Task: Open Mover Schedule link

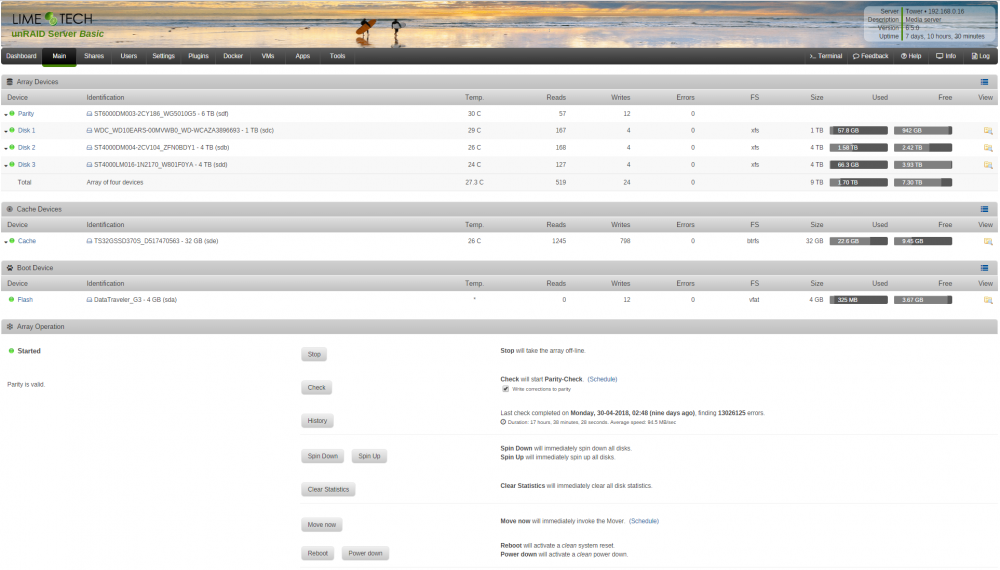Action: pyautogui.click(x=643, y=522)
